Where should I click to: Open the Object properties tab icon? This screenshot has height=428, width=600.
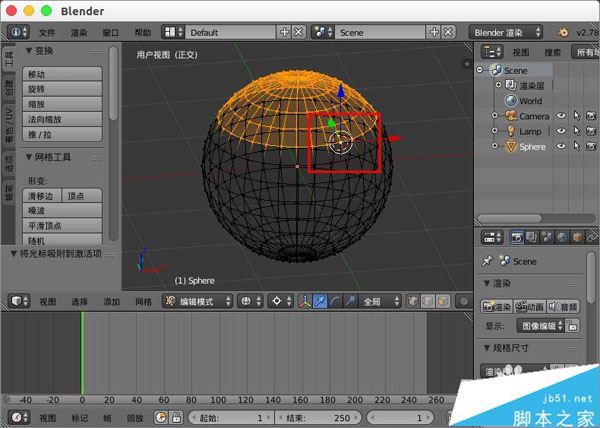coord(577,238)
